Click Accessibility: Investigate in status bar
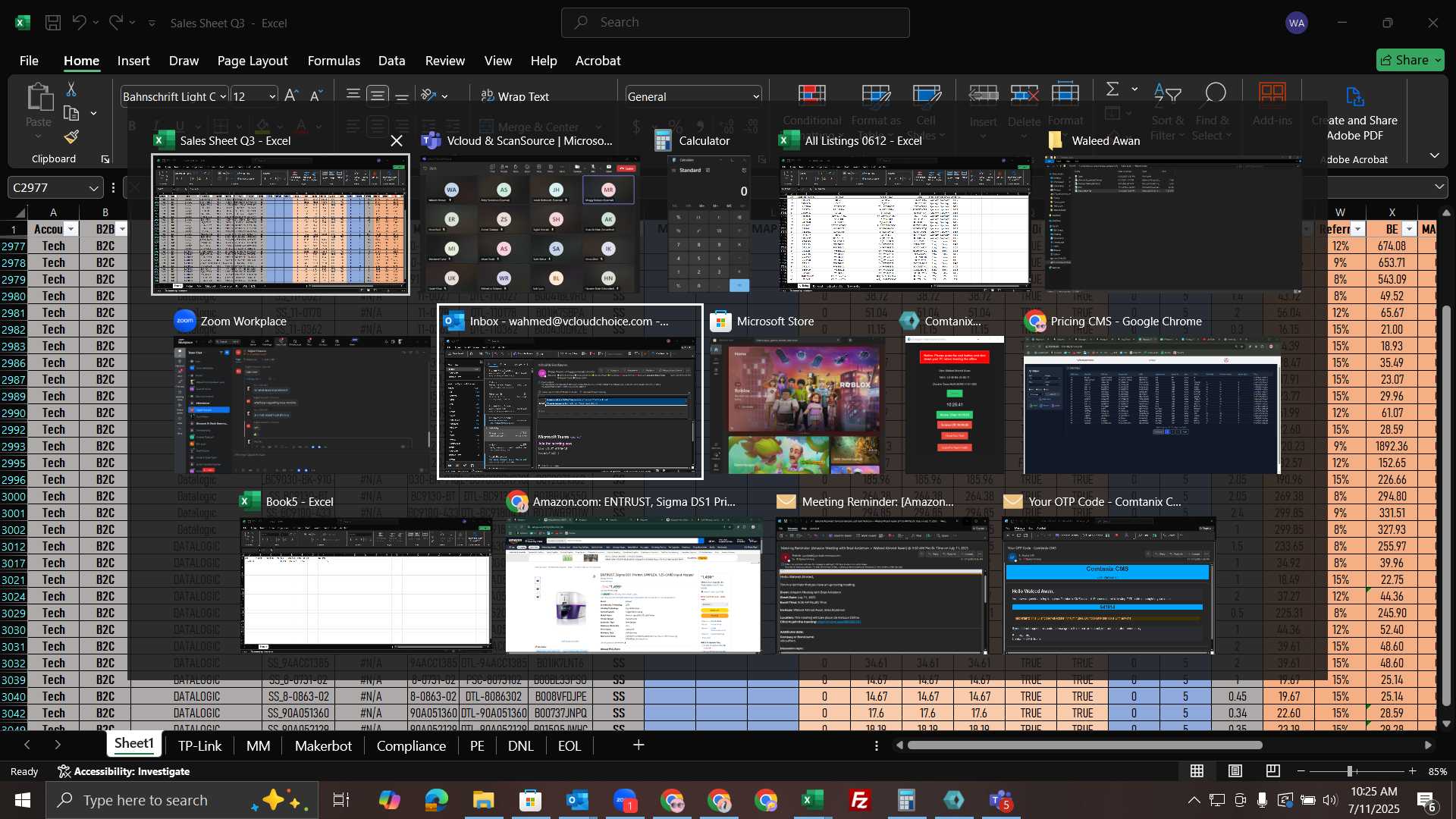The width and height of the screenshot is (1456, 819). coord(124,771)
